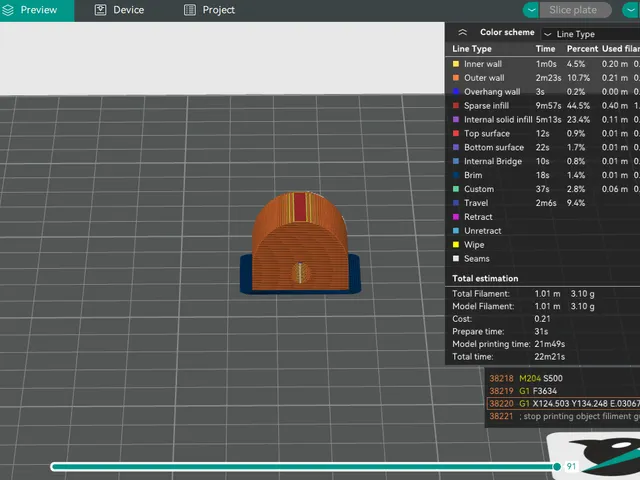Switch to the Preview tab
This screenshot has width=640, height=480.
click(x=37, y=10)
